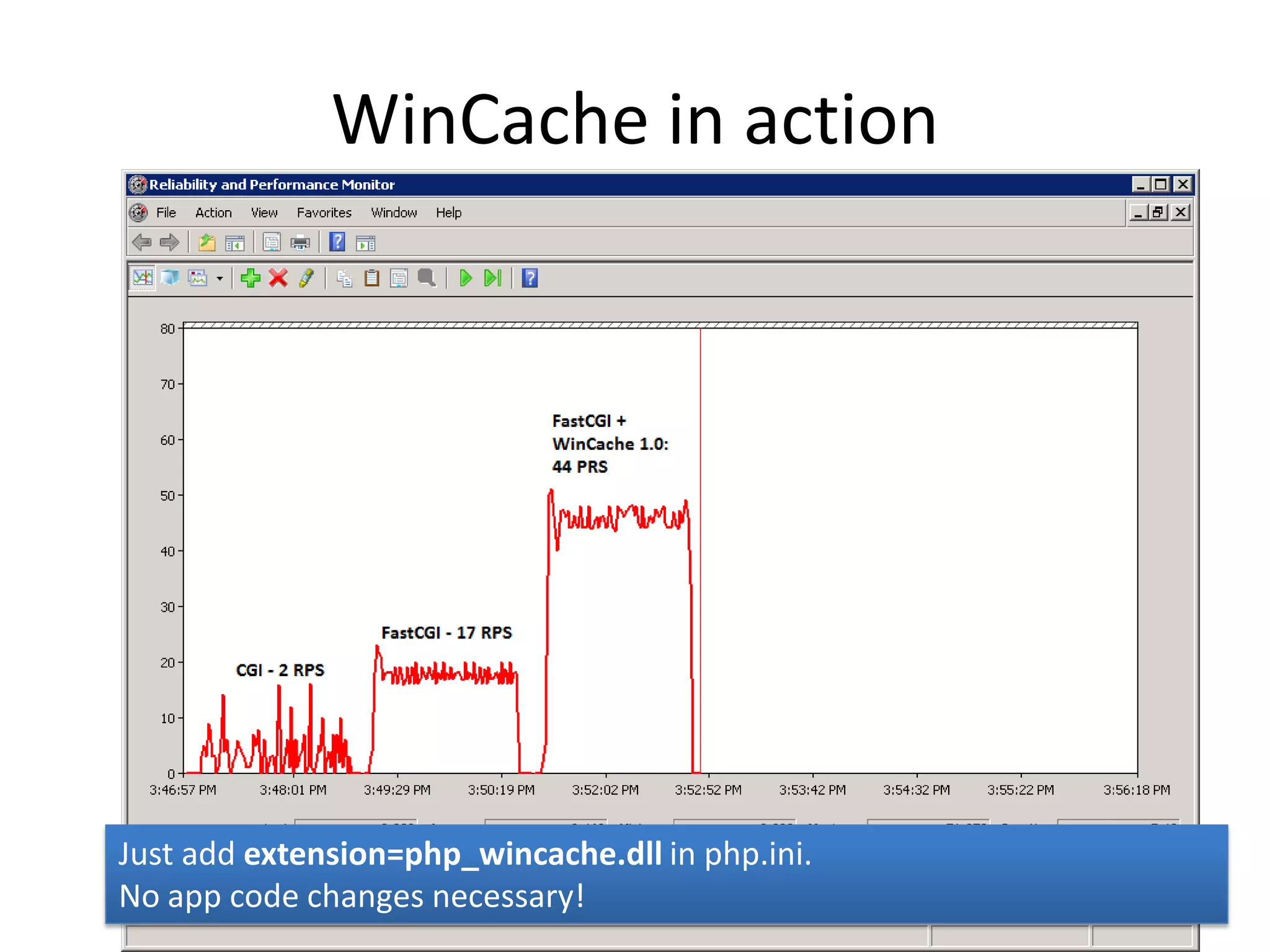The height and width of the screenshot is (952, 1270).
Task: Click the Up One Level folder icon
Action: tap(206, 242)
